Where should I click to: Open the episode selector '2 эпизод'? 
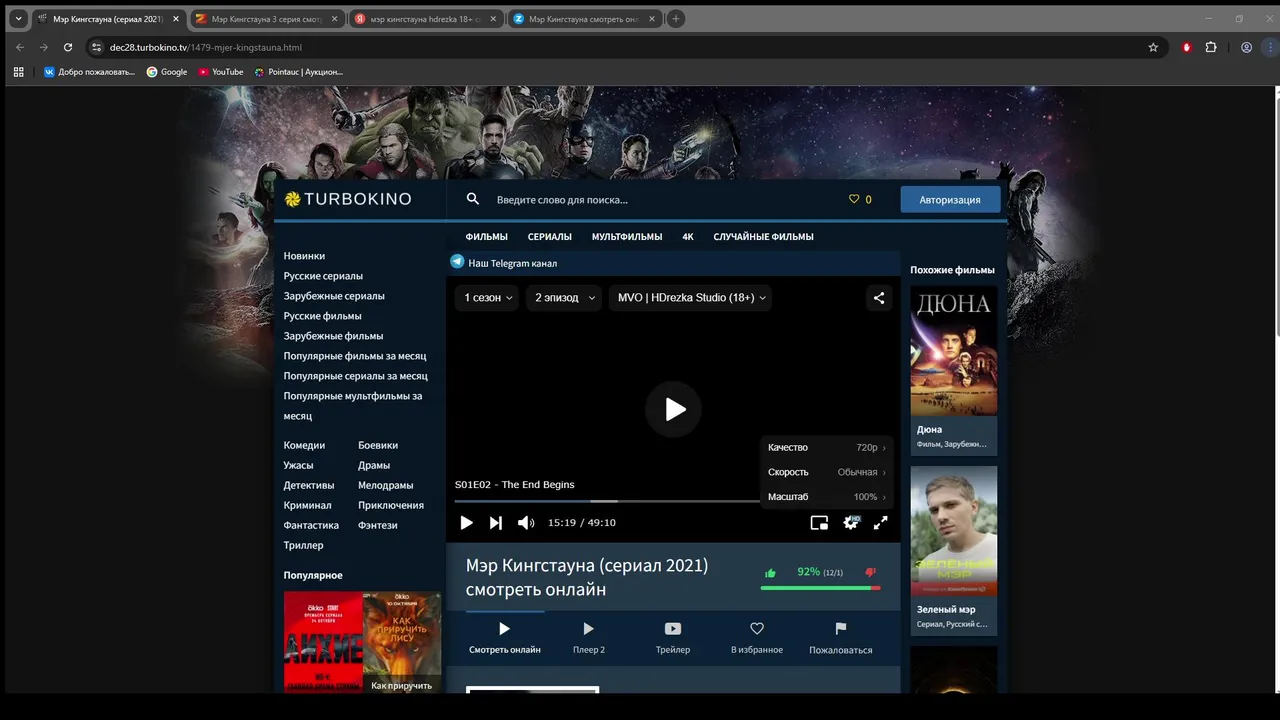tap(565, 298)
